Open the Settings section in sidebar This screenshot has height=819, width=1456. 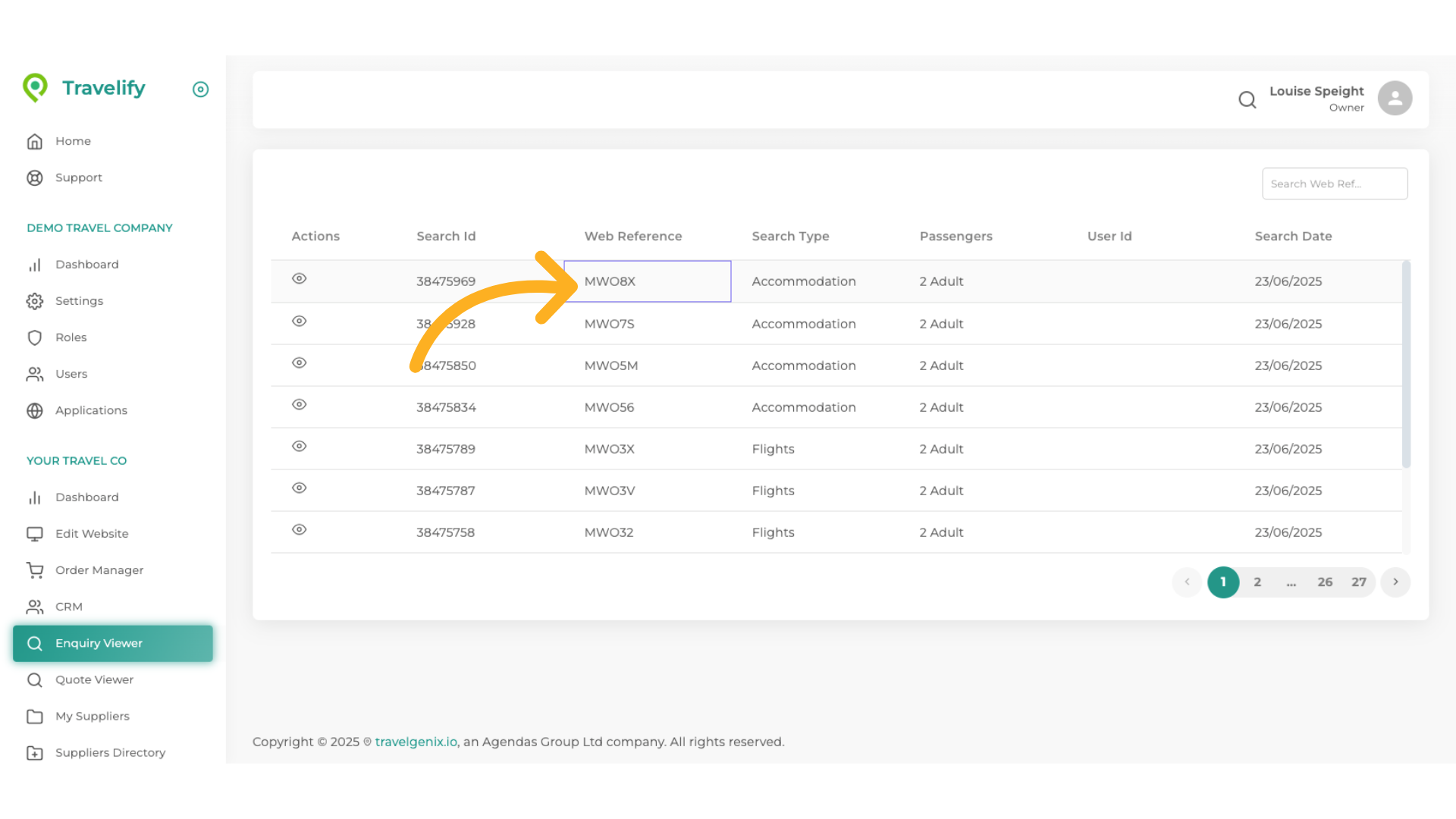[x=79, y=300]
